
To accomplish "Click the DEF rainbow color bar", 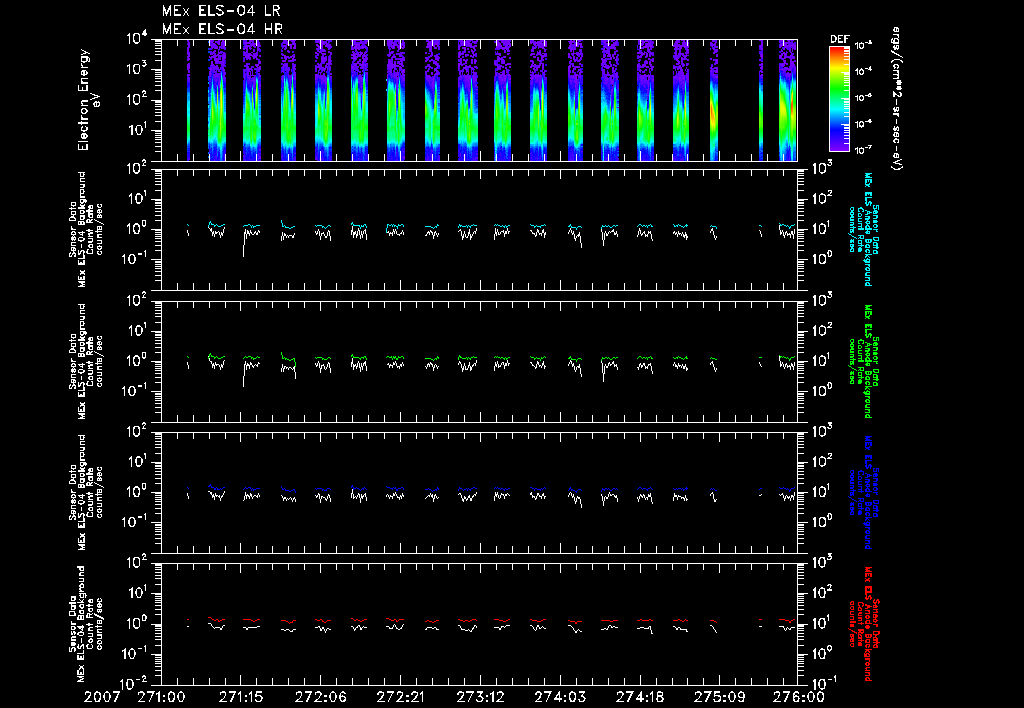I will click(839, 99).
